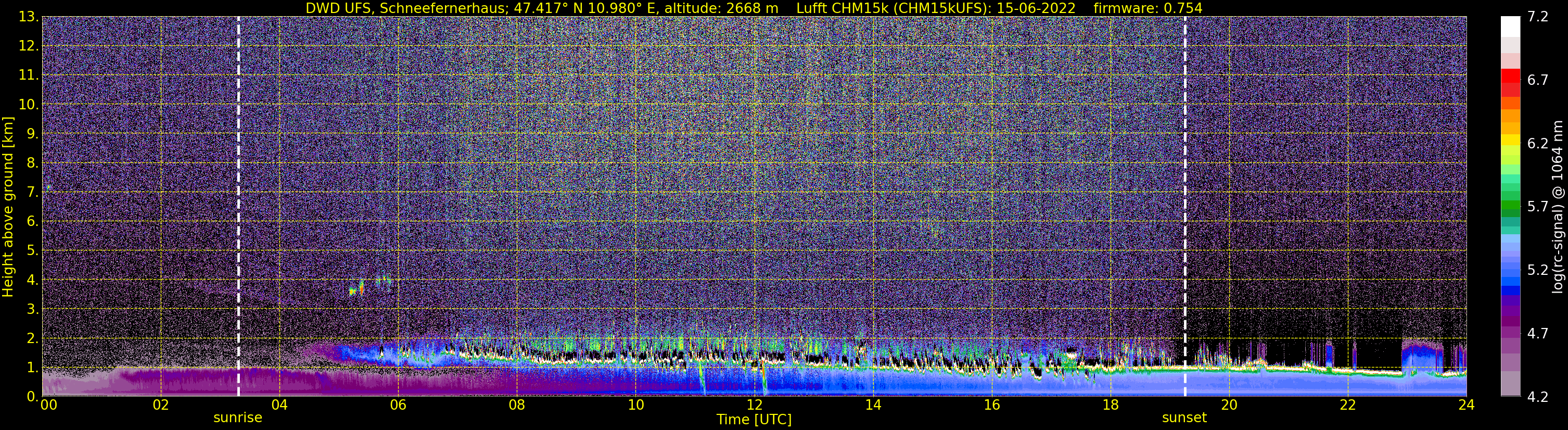Image resolution: width=1568 pixels, height=430 pixels.
Task: Click the 'sunset' label below the time axis
Action: pos(1184,418)
